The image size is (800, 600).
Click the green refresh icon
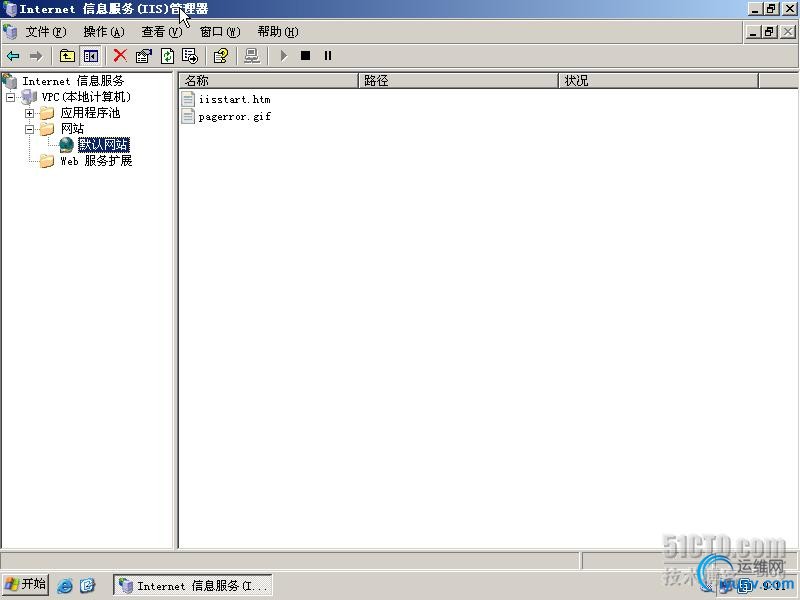[x=167, y=56]
